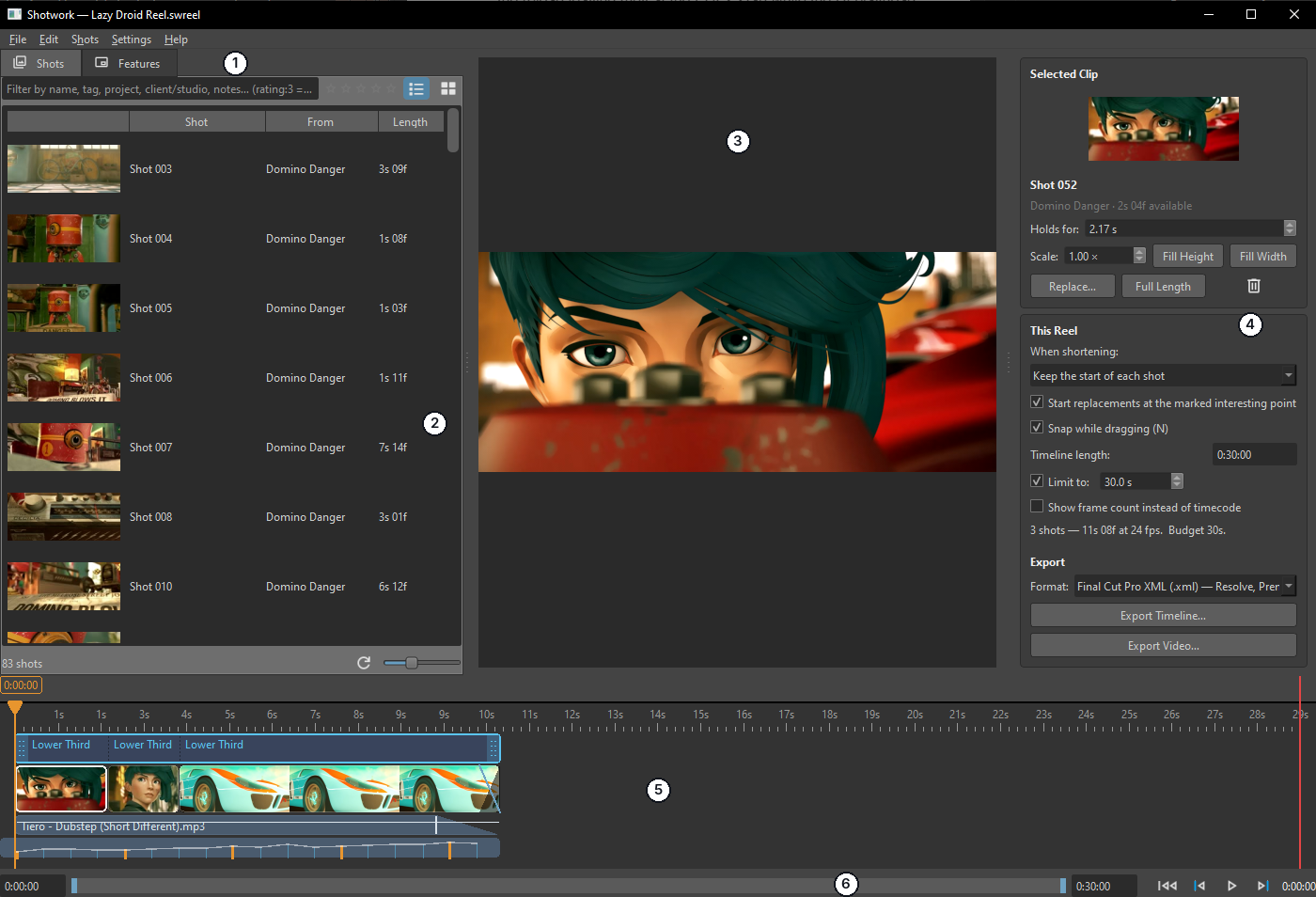Click the Export Timeline button
Image resolution: width=1316 pixels, height=897 pixels.
(x=1164, y=616)
